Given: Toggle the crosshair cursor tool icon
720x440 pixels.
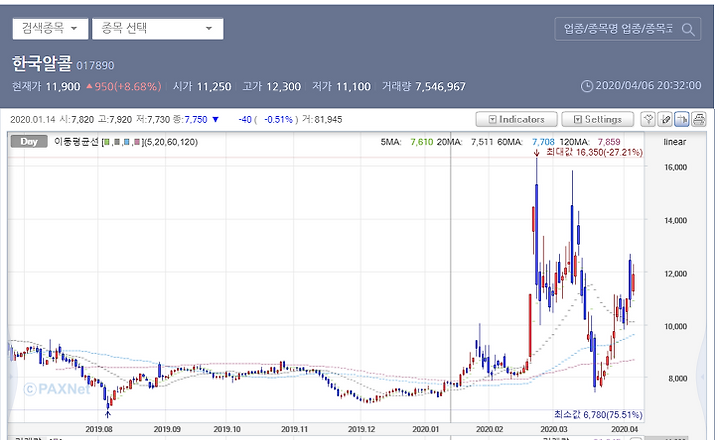Looking at the screenshot, I should point(682,119).
